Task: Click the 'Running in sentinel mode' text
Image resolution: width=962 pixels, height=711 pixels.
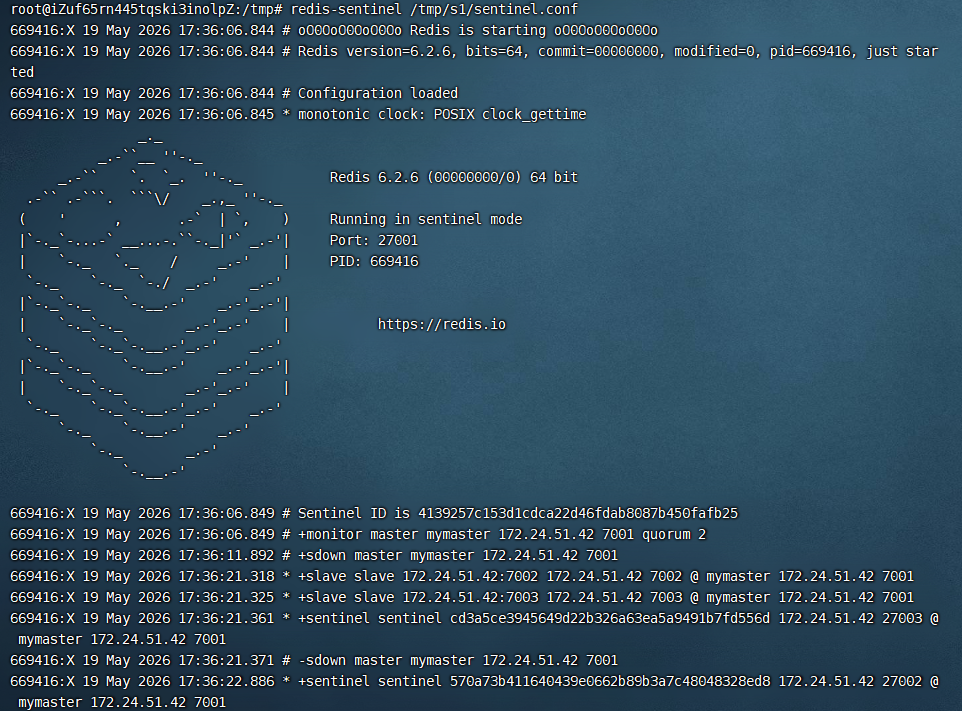Action: [426, 219]
